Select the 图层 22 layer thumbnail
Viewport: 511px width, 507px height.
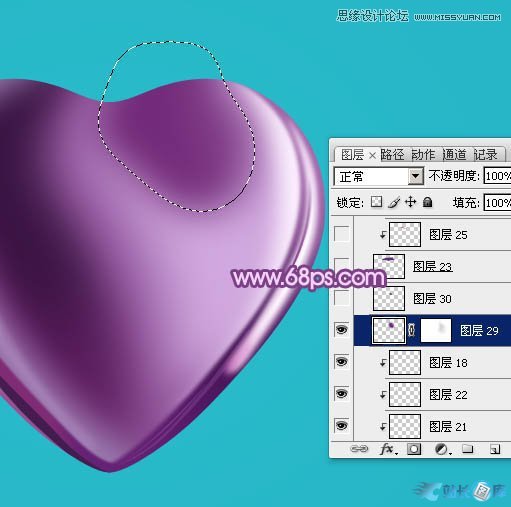coord(405,394)
